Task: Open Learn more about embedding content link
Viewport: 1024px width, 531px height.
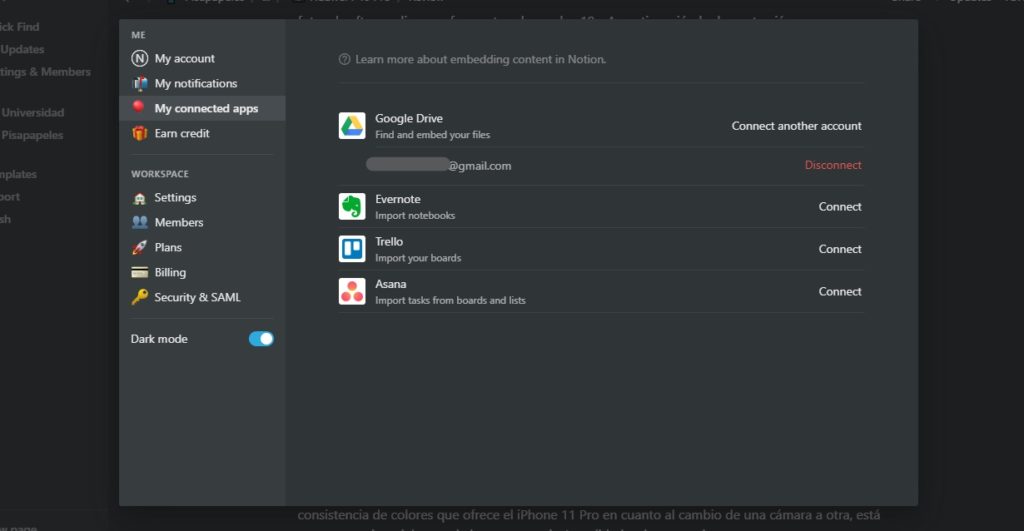Action: (480, 60)
